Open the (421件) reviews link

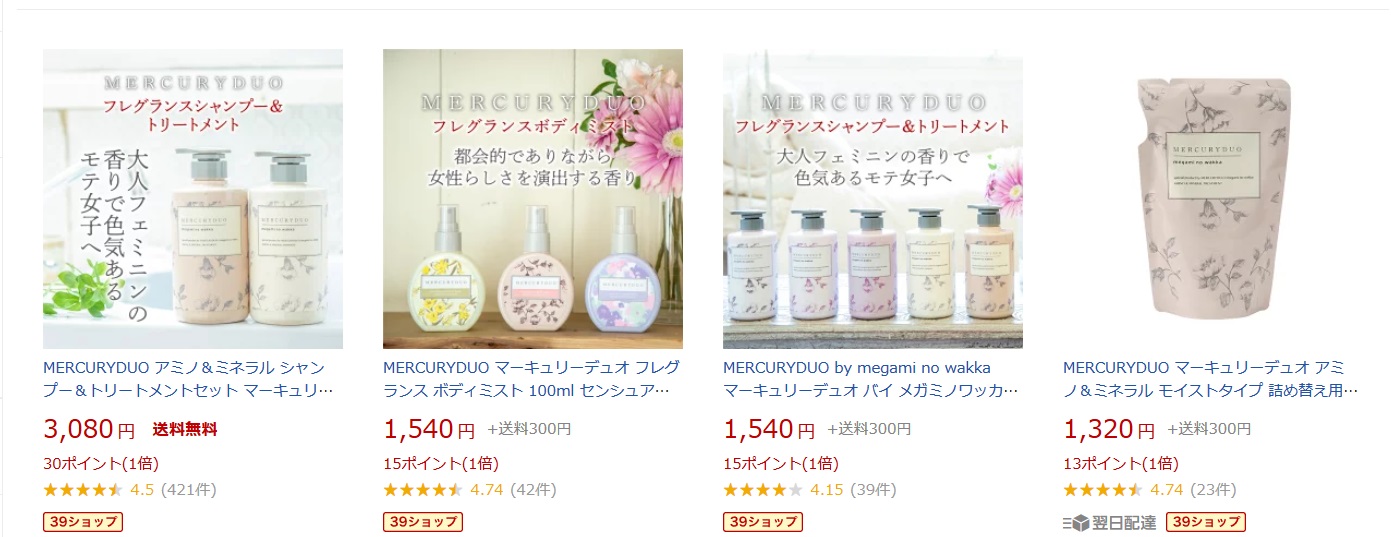(188, 490)
